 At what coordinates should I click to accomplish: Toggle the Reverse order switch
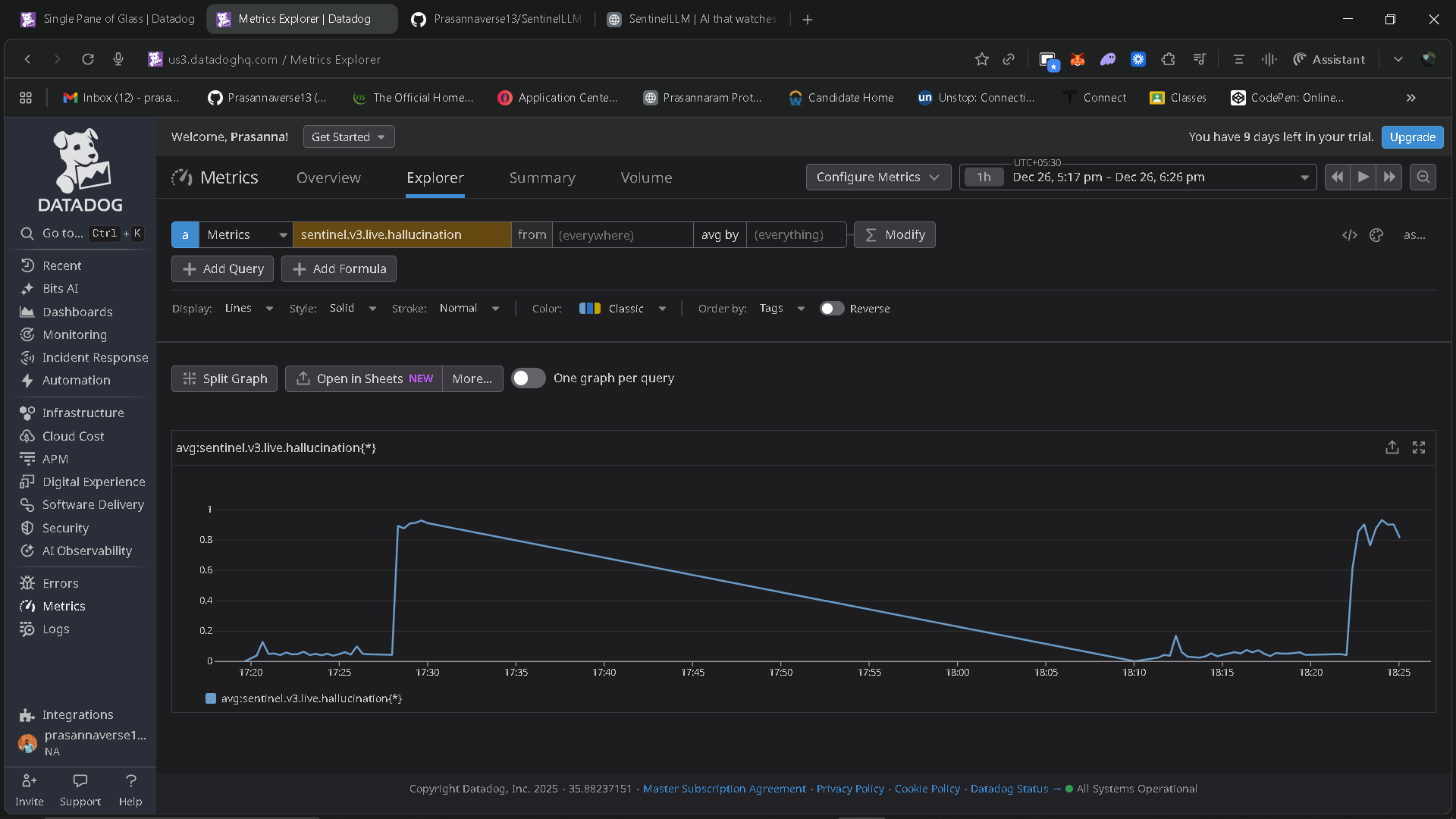click(x=831, y=309)
